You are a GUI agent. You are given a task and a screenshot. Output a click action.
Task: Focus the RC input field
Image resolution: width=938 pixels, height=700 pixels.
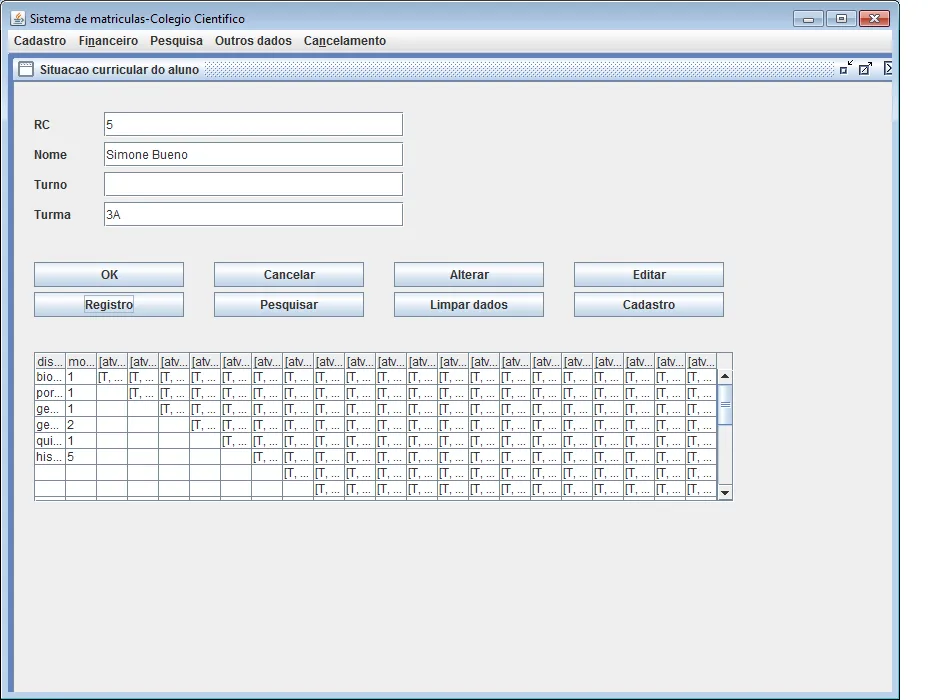coord(253,124)
